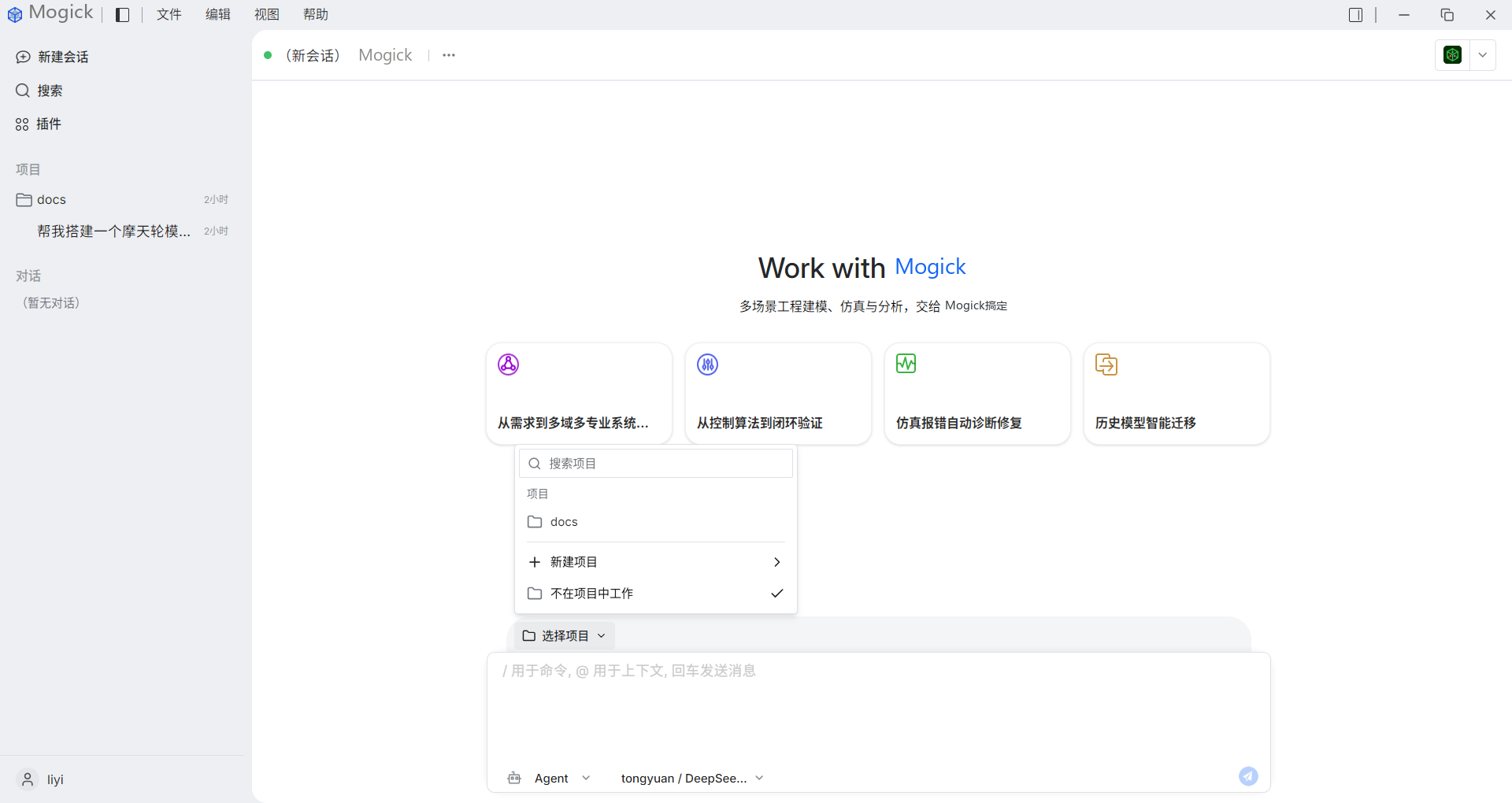Open the three-dot more options menu
Screen dimensions: 1512x803
[x=449, y=55]
